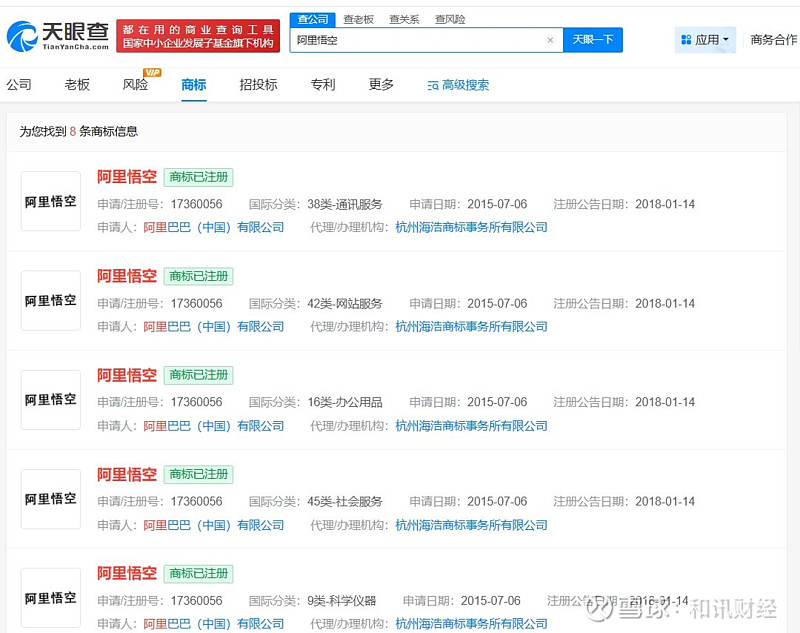Open 杭州海浩商标事务所 agency link in 42类 entry
Screen dimensions: 800x633
(471, 326)
